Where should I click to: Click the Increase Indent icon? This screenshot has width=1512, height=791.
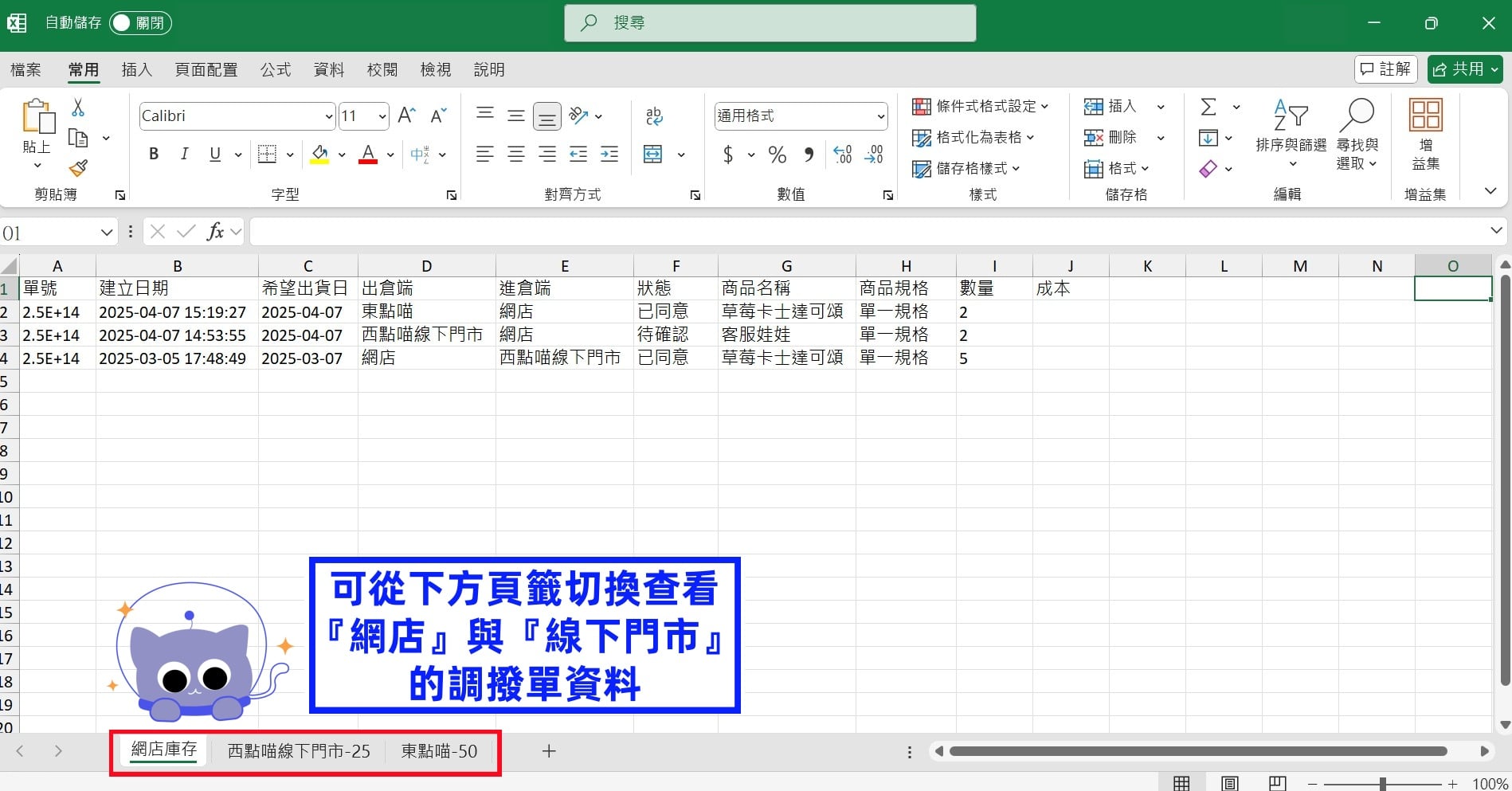(609, 155)
